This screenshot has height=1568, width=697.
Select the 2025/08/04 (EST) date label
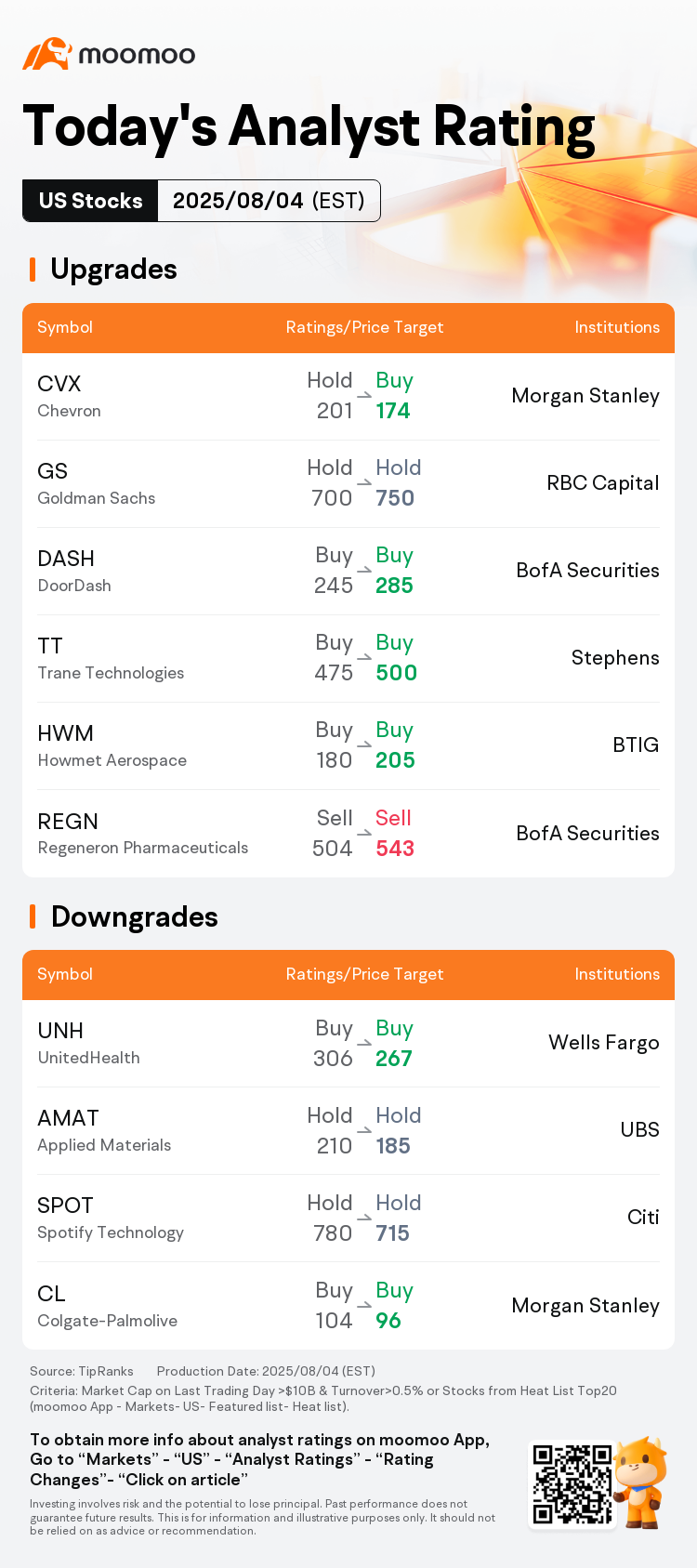point(269,201)
